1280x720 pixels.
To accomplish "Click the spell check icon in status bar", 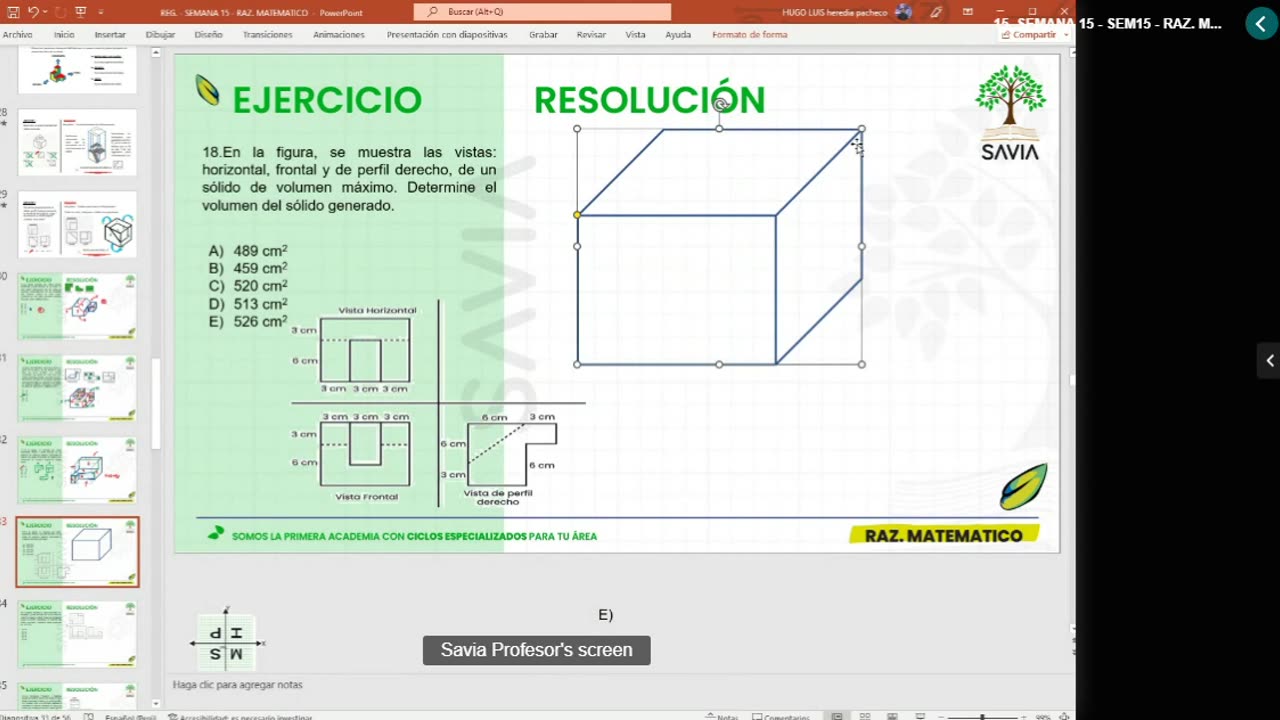I will click(x=89, y=716).
